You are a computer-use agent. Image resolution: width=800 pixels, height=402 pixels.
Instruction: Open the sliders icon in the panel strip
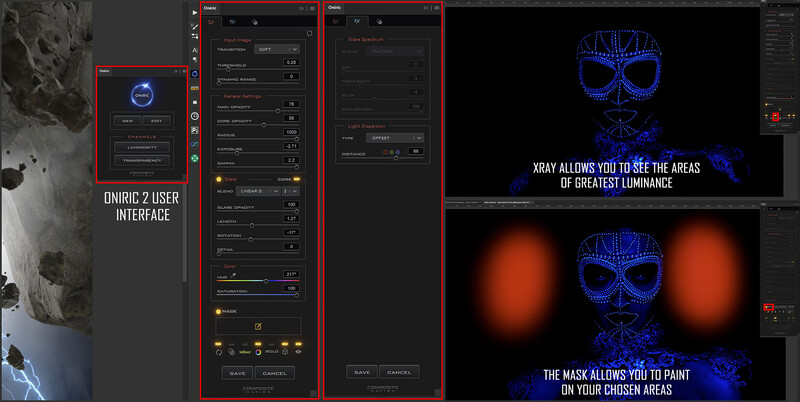(x=195, y=36)
